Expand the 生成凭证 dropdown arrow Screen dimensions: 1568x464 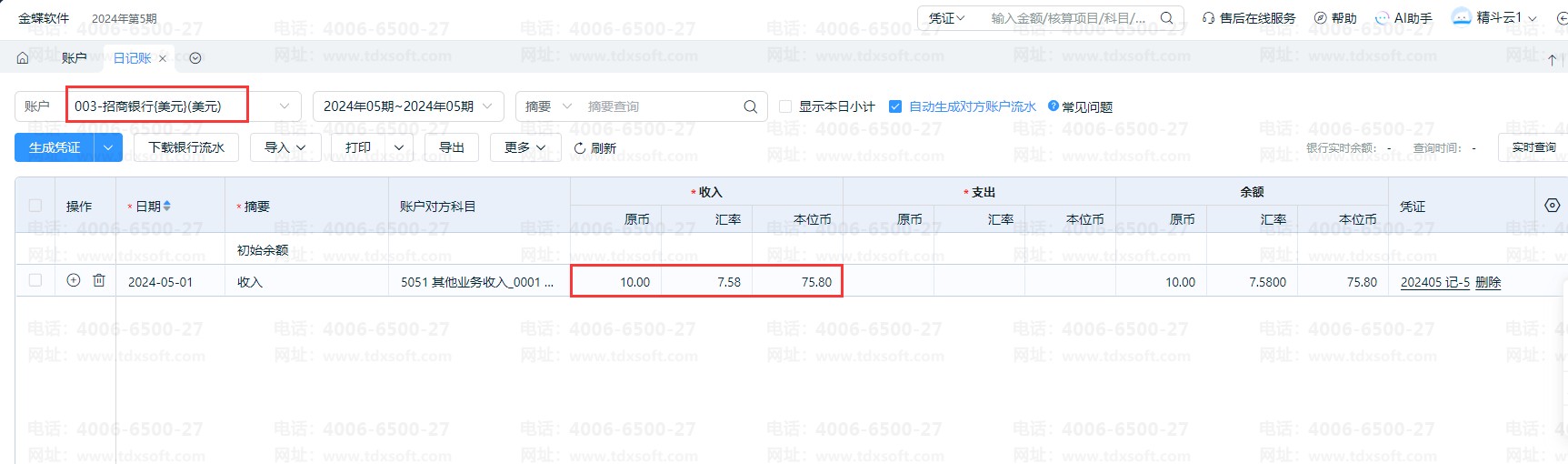tap(109, 147)
